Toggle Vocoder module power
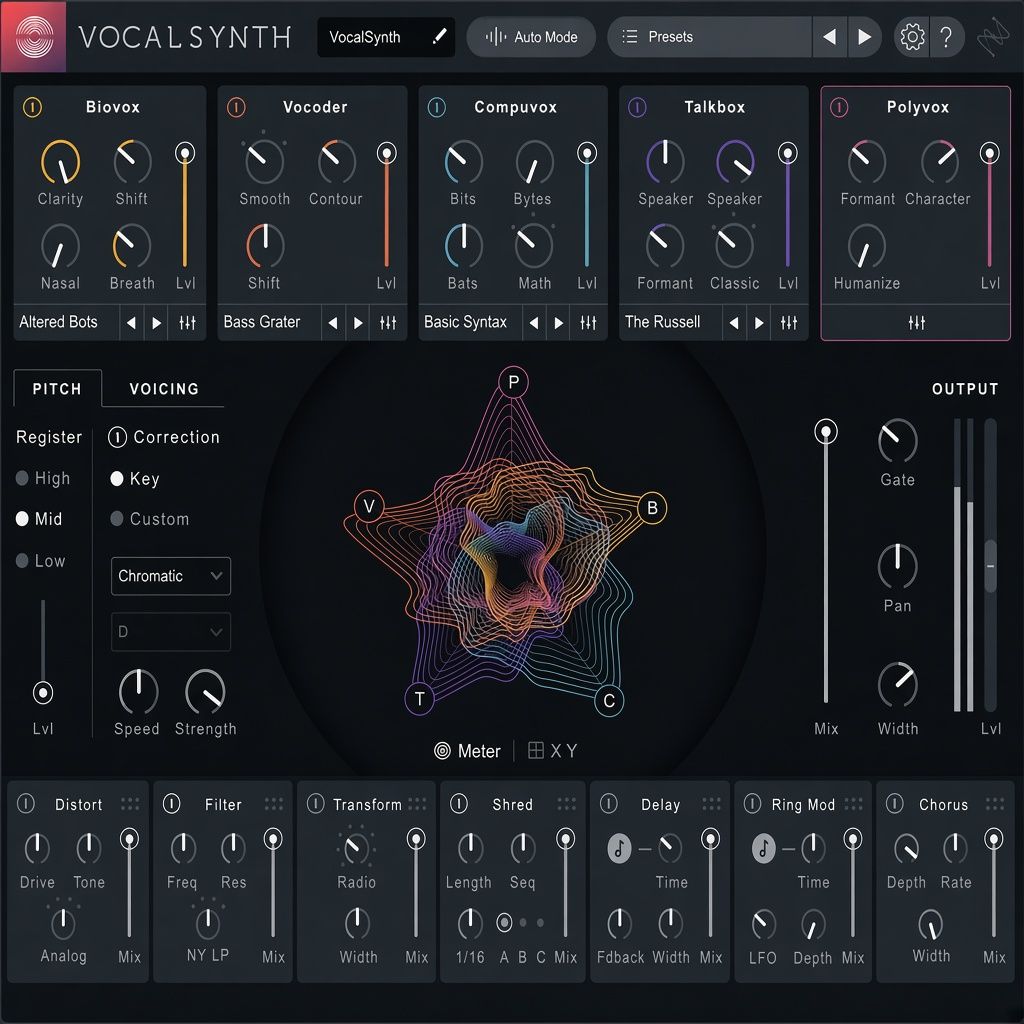1024x1024 pixels. click(236, 107)
